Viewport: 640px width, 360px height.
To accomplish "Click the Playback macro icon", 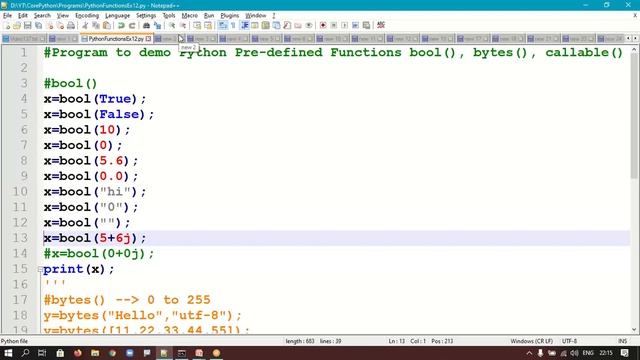I will tap(344, 25).
